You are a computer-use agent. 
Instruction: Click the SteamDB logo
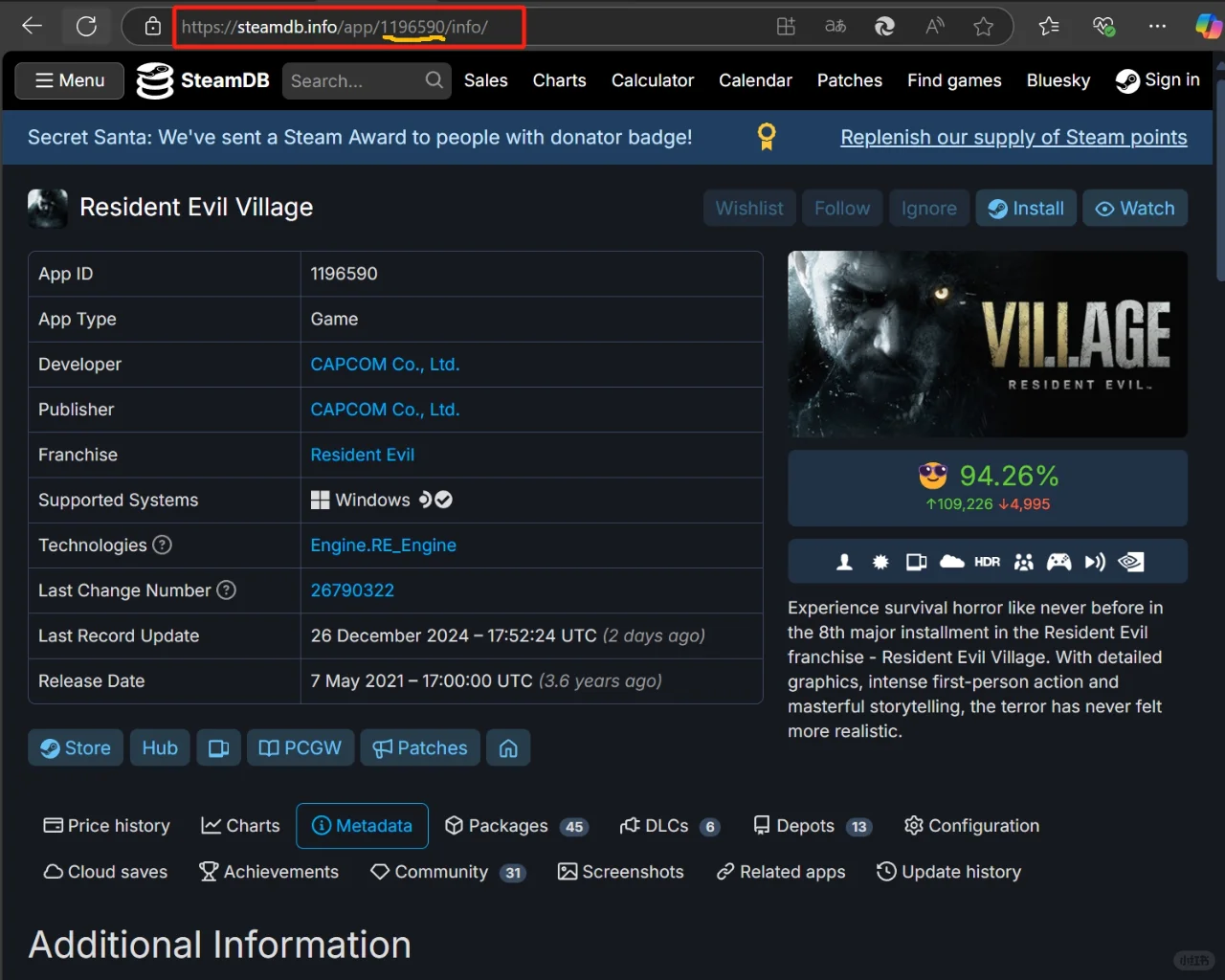click(203, 80)
